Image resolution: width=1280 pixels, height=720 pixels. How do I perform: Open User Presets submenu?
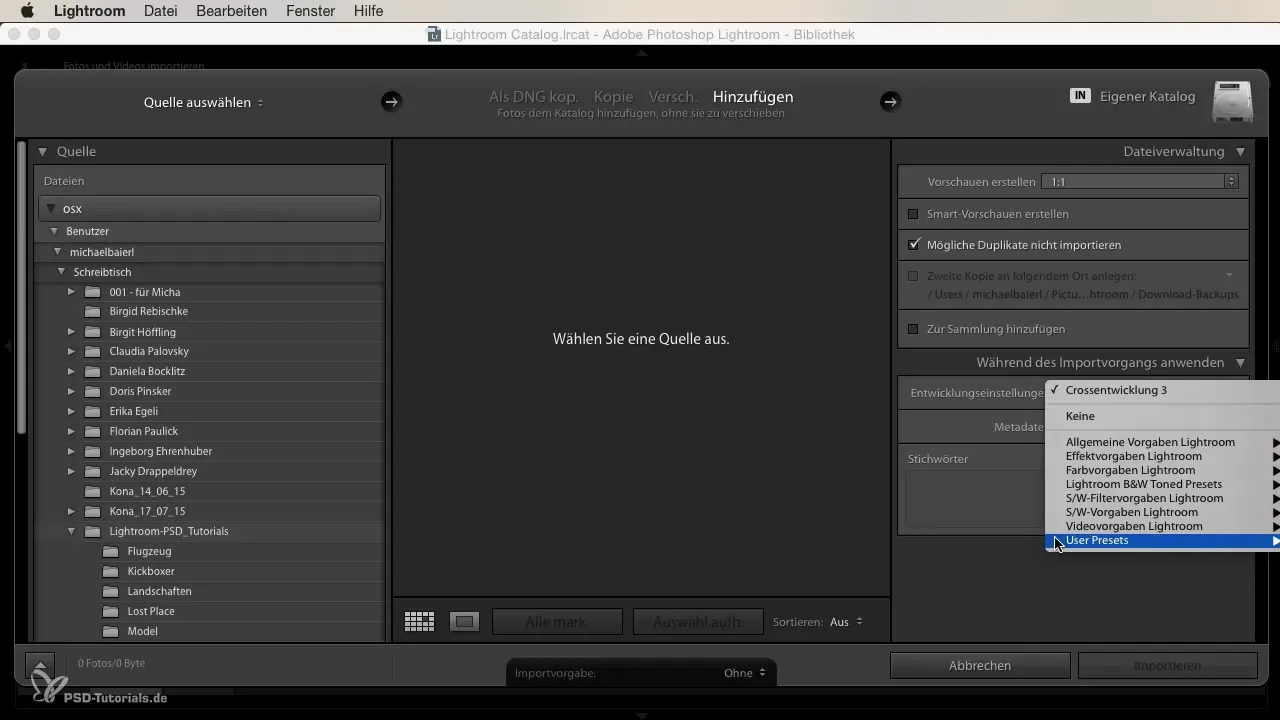click(1163, 540)
